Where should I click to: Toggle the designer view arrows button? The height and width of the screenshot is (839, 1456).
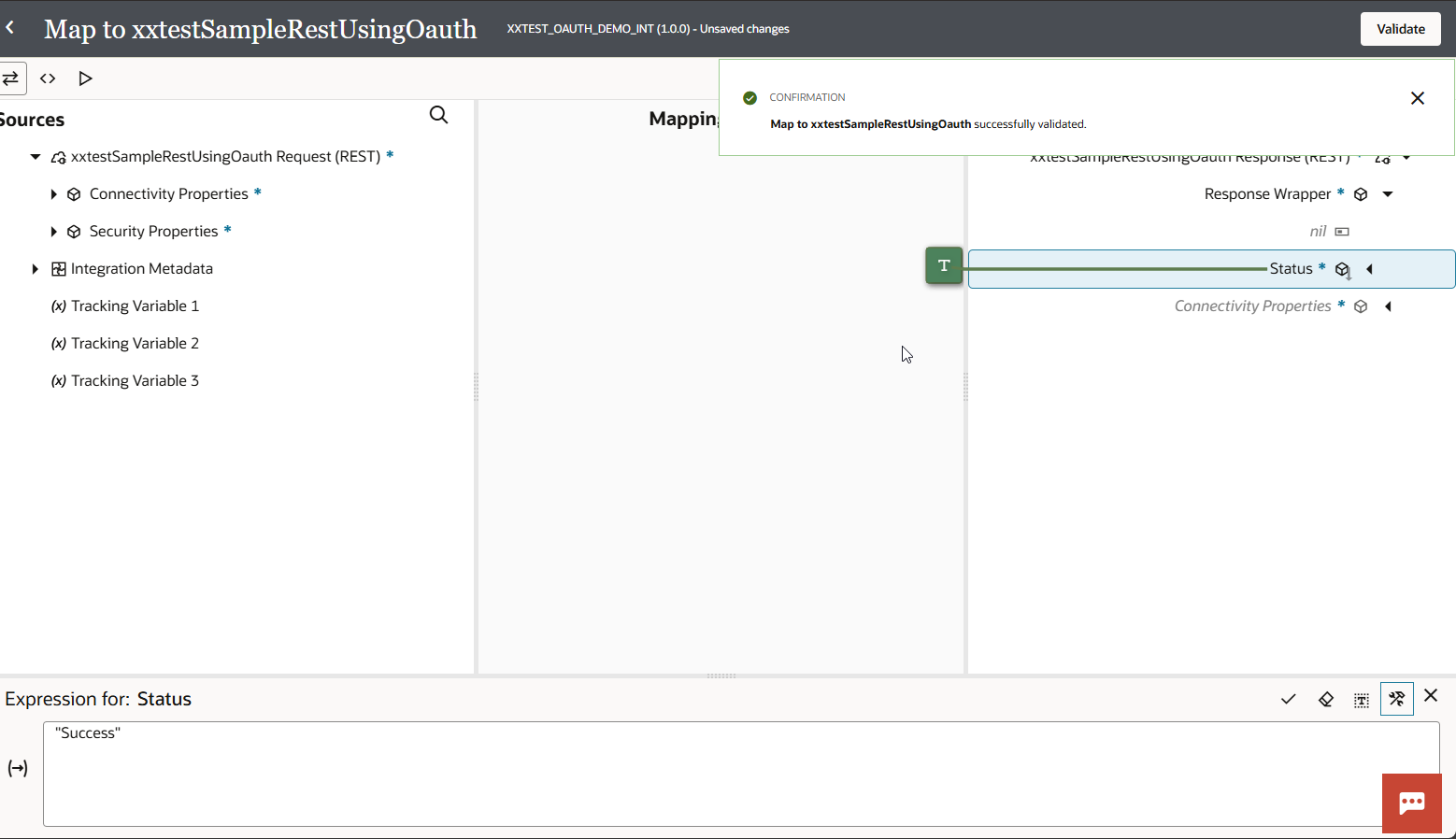pyautogui.click(x=11, y=78)
